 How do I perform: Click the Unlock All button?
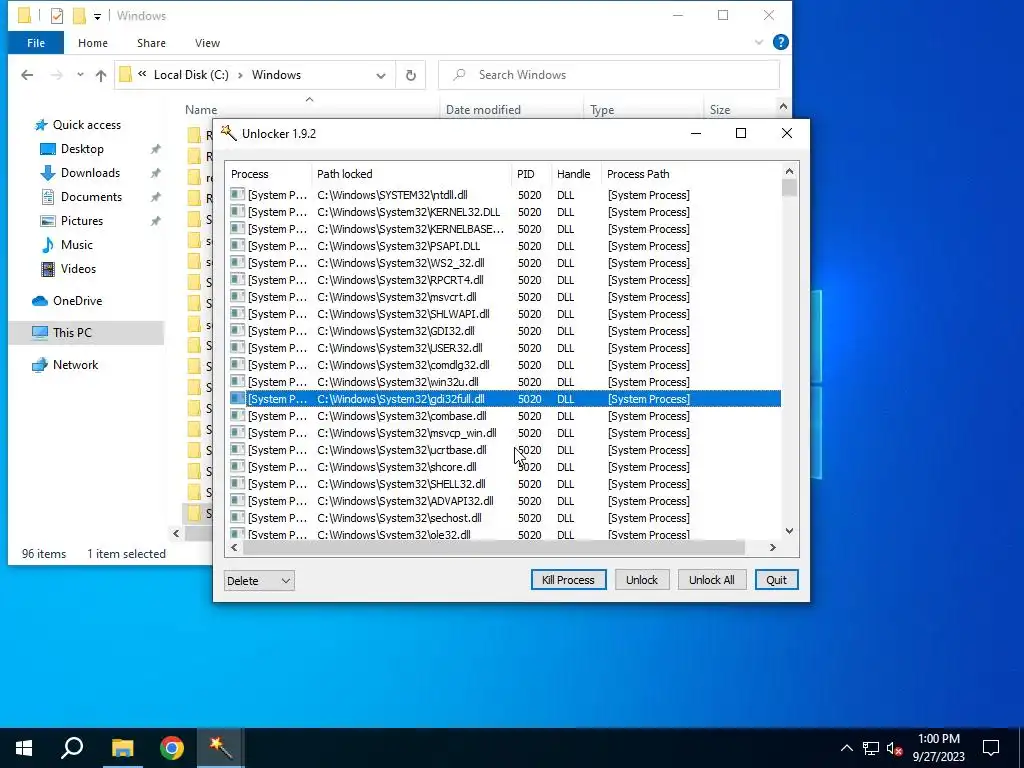[711, 580]
